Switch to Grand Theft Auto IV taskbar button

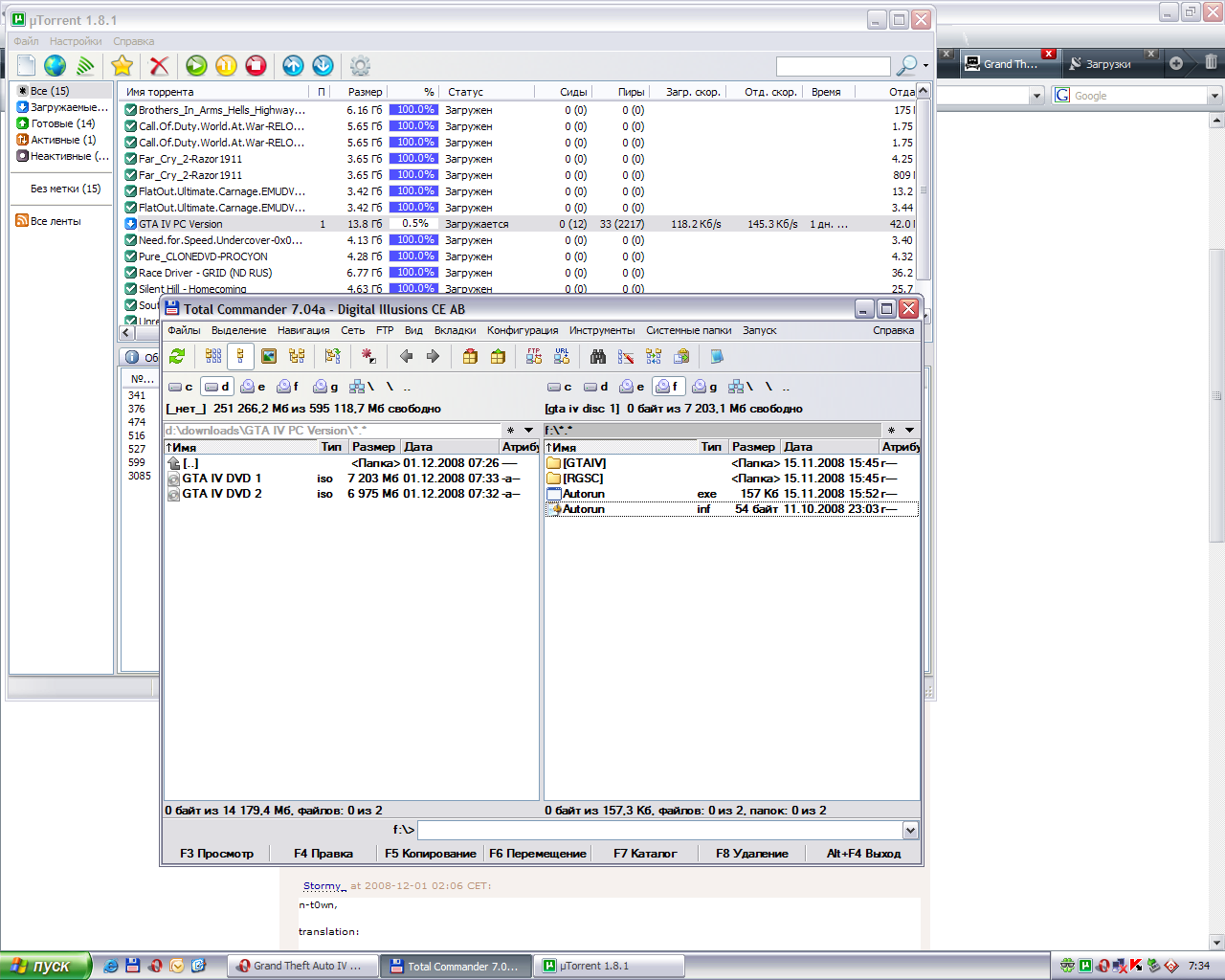(x=302, y=966)
